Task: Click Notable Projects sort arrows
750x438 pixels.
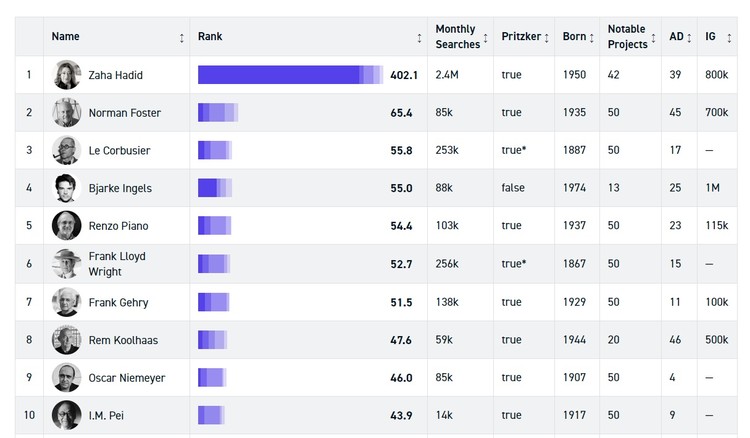Action: tap(653, 38)
